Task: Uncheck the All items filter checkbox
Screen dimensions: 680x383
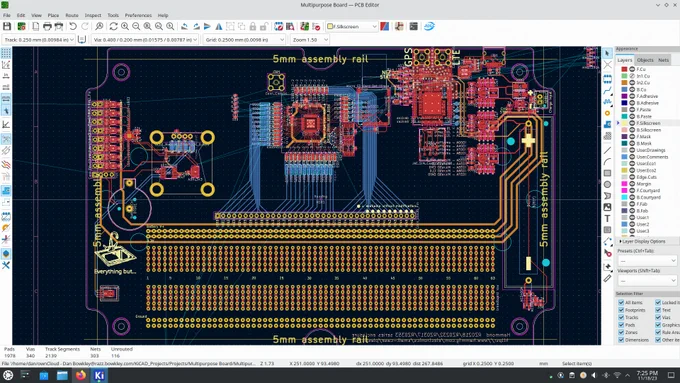Action: [621, 302]
